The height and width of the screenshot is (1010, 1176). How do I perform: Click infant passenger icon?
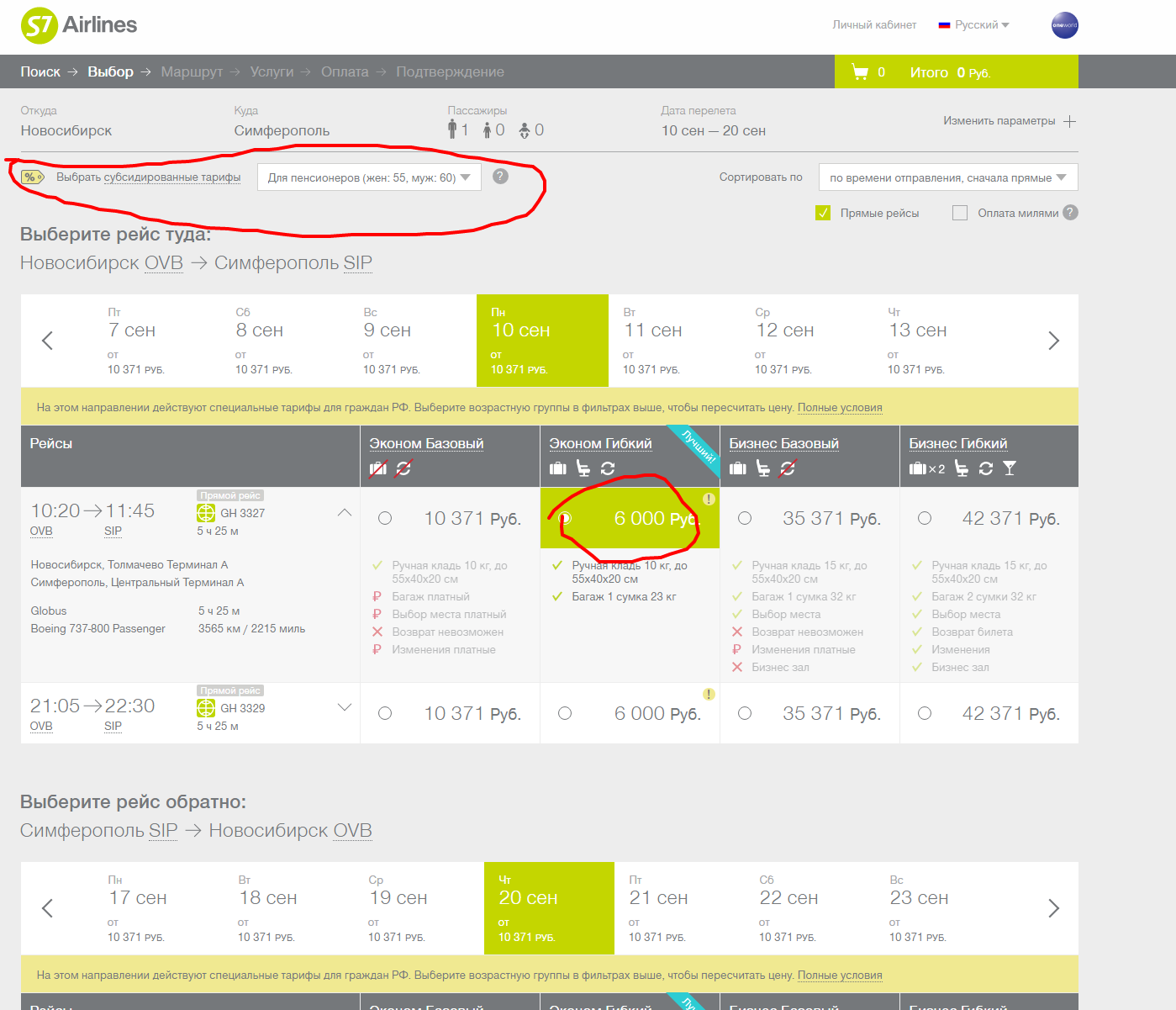[x=525, y=130]
